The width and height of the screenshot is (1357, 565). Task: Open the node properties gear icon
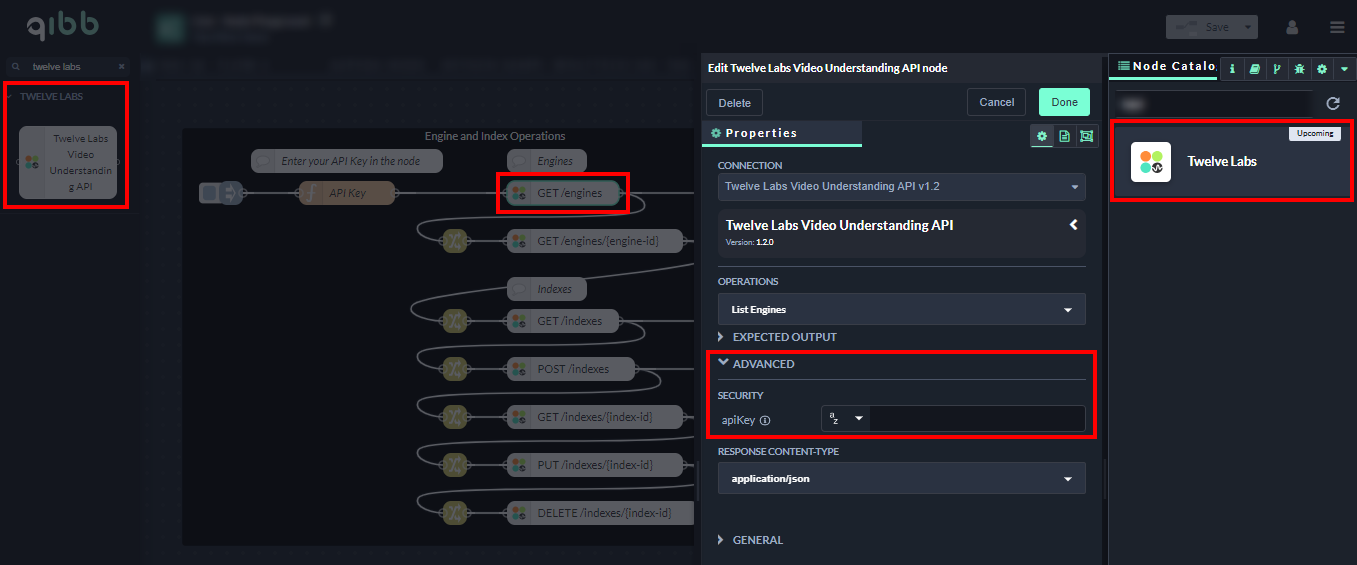[1042, 136]
